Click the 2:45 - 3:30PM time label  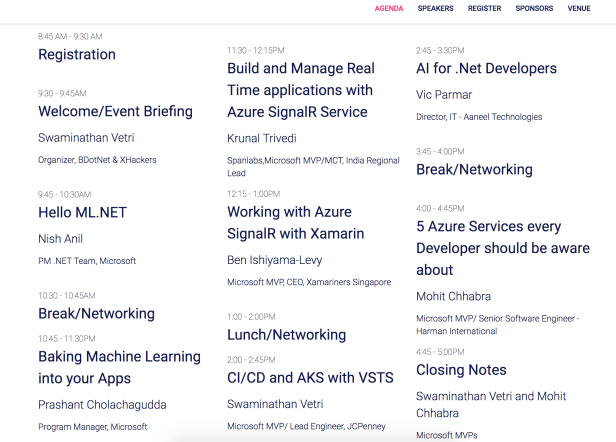(440, 50)
